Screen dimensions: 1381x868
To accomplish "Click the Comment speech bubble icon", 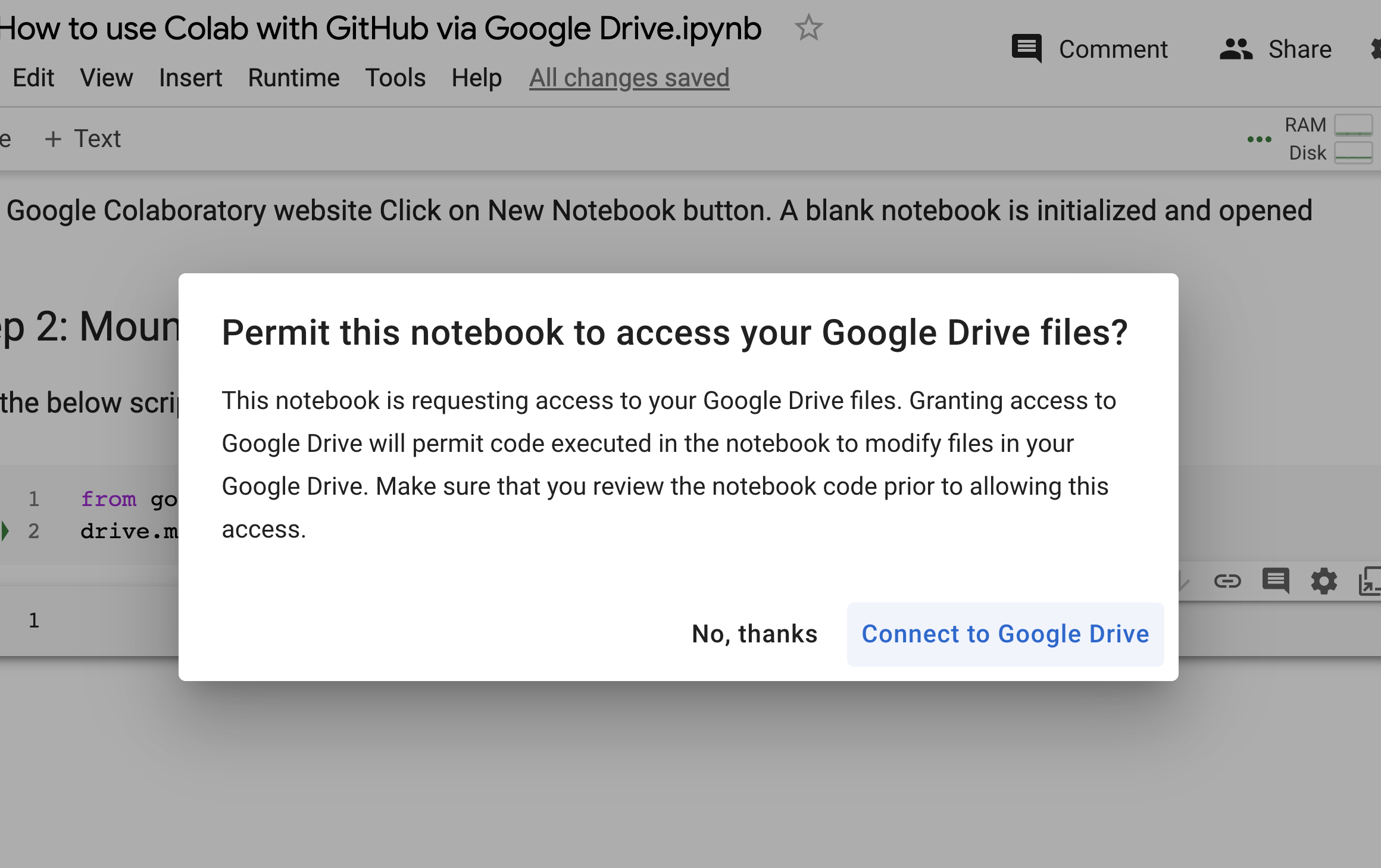I will (1026, 49).
